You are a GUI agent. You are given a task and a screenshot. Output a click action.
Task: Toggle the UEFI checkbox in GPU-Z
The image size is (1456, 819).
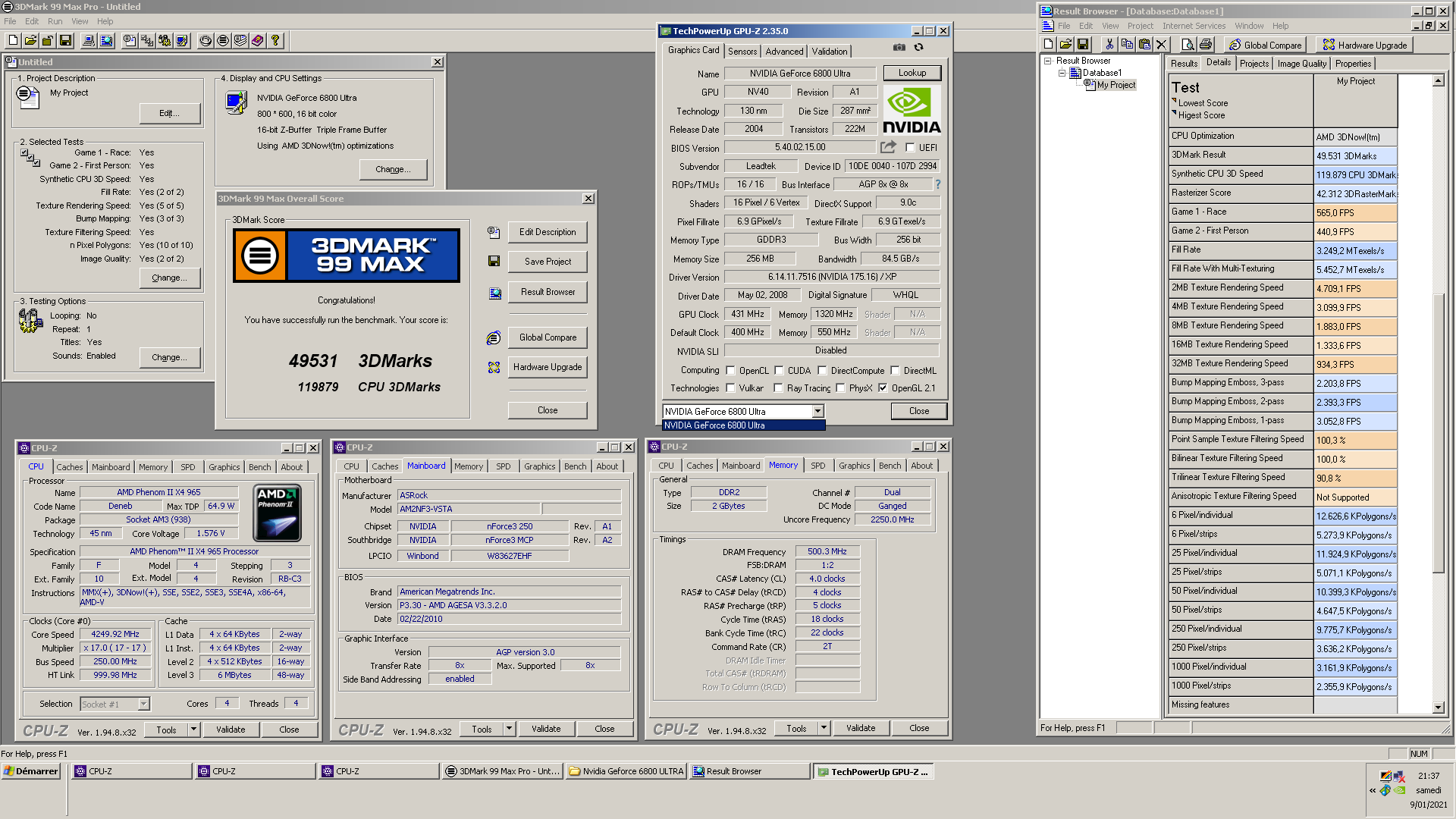[x=910, y=148]
